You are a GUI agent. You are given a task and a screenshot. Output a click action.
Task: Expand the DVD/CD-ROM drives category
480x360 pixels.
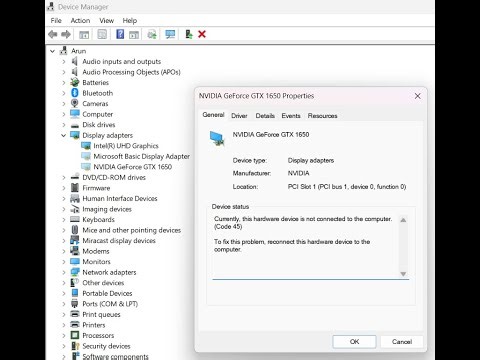(x=64, y=177)
